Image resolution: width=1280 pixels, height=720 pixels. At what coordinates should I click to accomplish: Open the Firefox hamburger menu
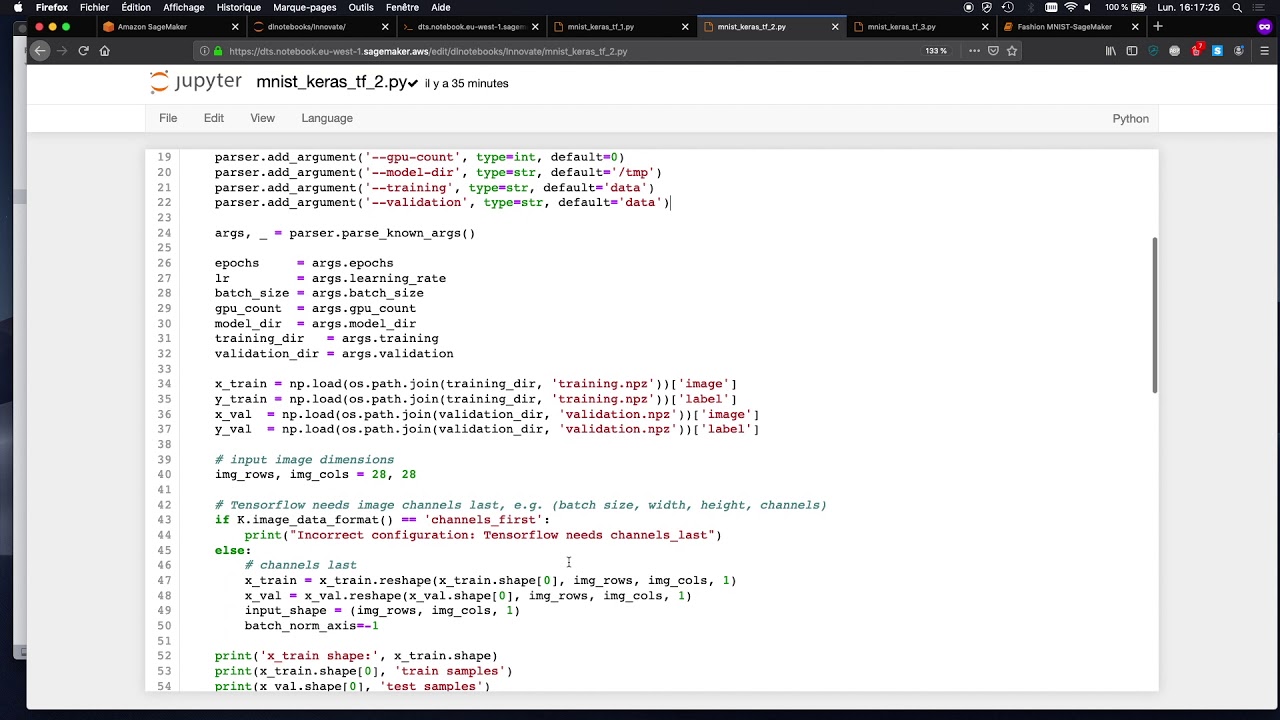pyautogui.click(x=1264, y=51)
